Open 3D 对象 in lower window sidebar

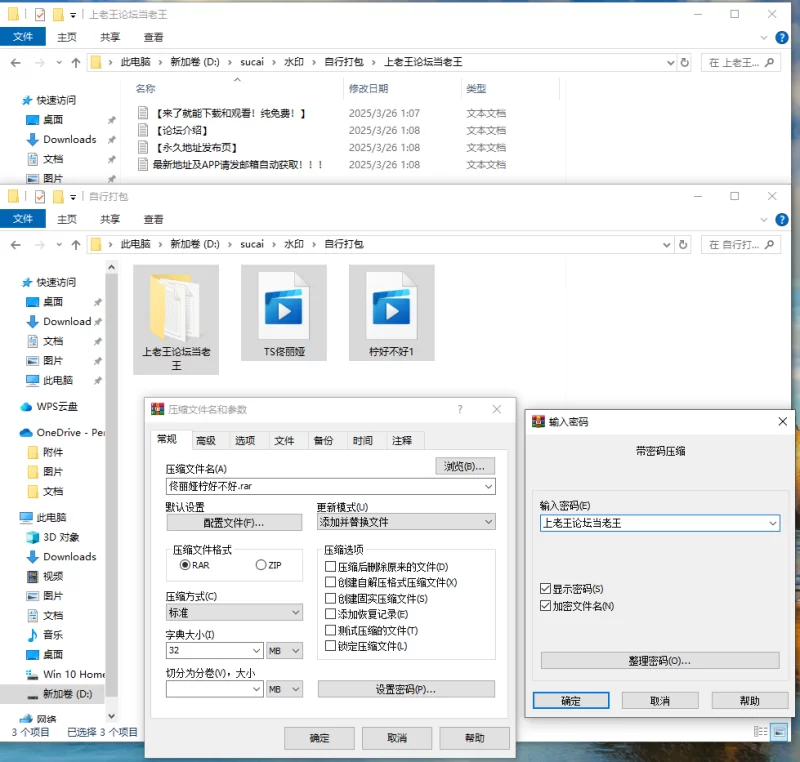pyautogui.click(x=53, y=537)
